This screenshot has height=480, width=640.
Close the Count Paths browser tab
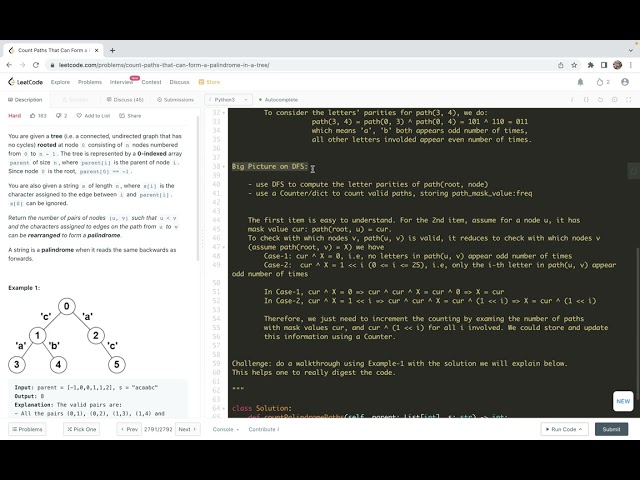[96, 50]
